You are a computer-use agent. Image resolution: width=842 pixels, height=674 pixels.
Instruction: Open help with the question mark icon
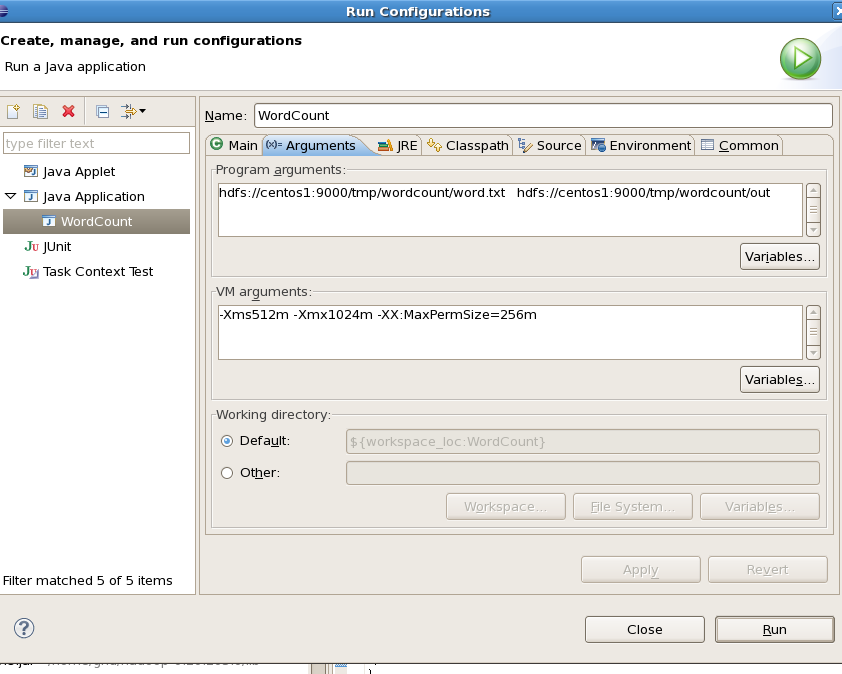[24, 628]
